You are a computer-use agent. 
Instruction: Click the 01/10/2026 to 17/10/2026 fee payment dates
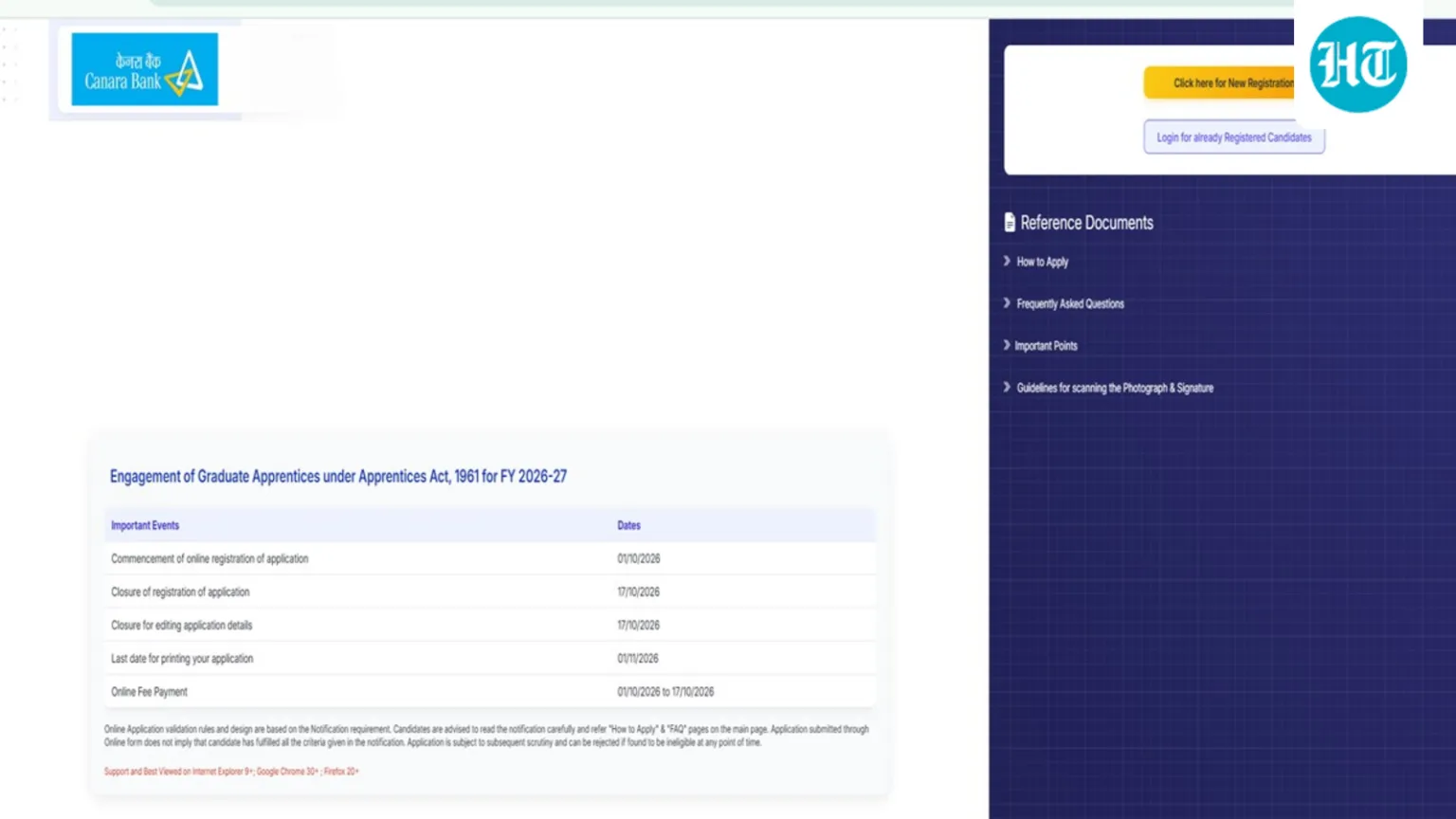665,692
